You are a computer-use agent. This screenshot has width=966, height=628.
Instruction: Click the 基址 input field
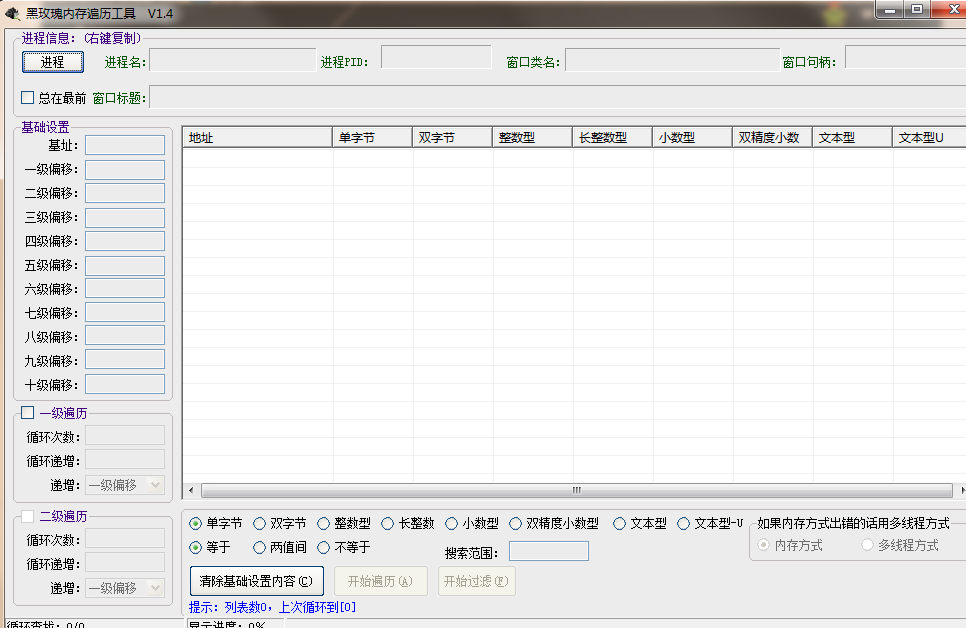coord(125,145)
